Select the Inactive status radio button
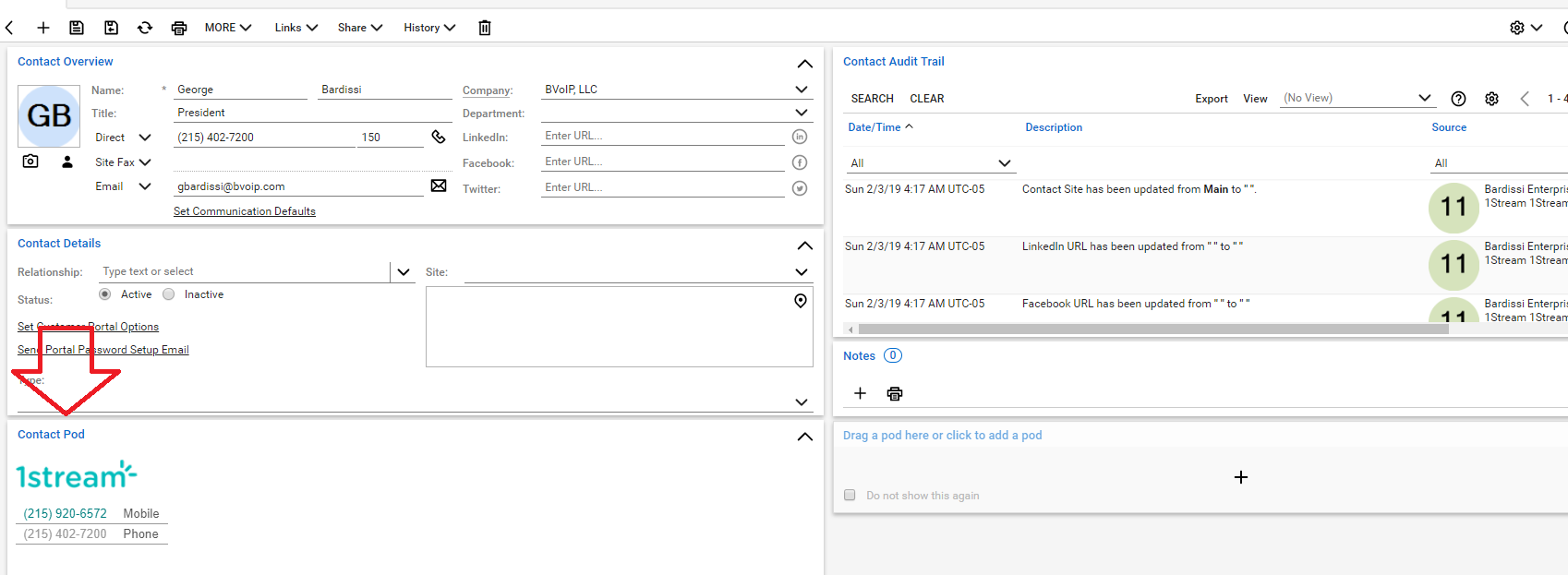The image size is (1568, 575). (x=168, y=294)
